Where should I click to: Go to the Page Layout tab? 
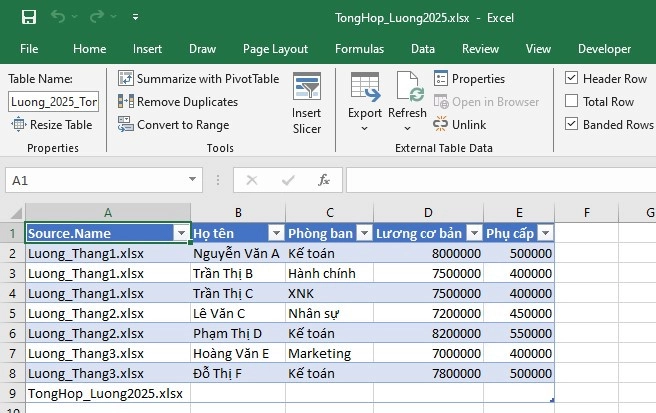[x=275, y=49]
